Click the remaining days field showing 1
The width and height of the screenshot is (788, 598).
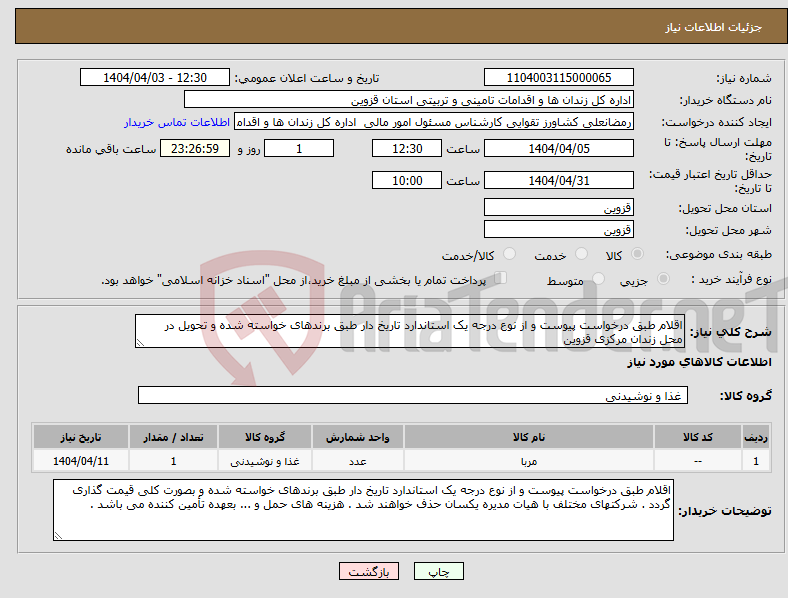tap(299, 148)
